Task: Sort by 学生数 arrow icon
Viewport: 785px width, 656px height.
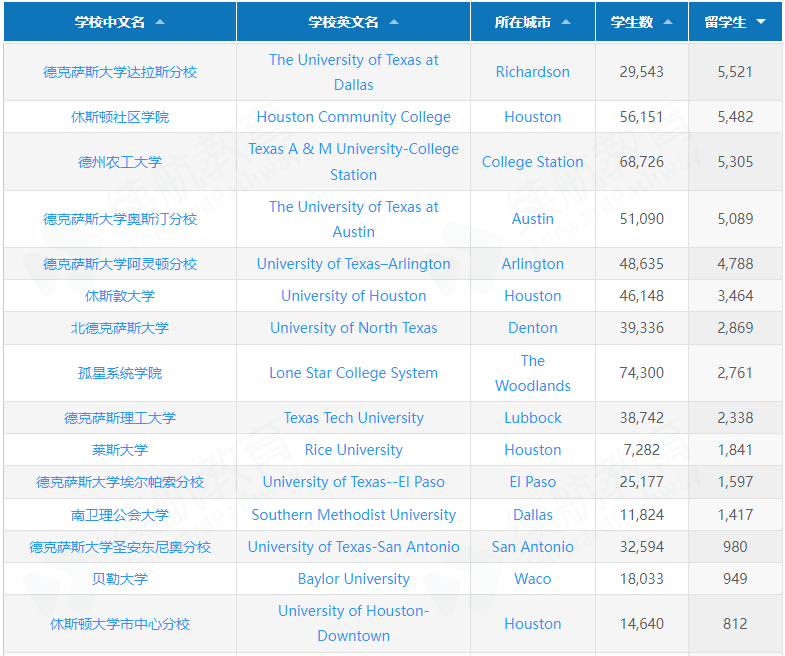Action: pos(668,22)
